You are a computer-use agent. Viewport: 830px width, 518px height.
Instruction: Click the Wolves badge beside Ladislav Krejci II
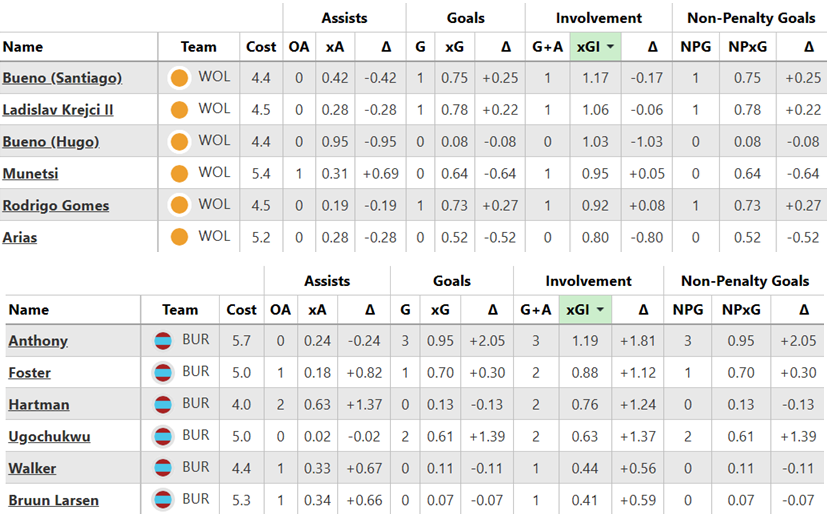[180, 110]
